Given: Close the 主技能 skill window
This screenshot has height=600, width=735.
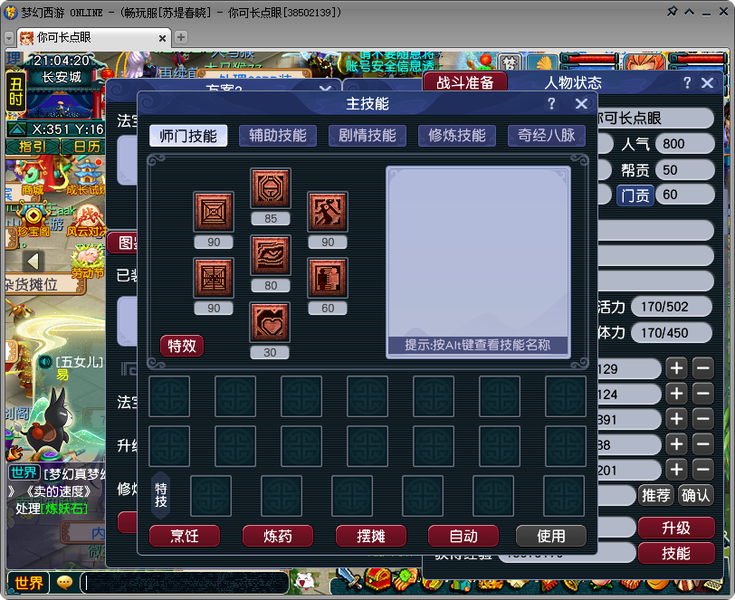Looking at the screenshot, I should pyautogui.click(x=581, y=104).
